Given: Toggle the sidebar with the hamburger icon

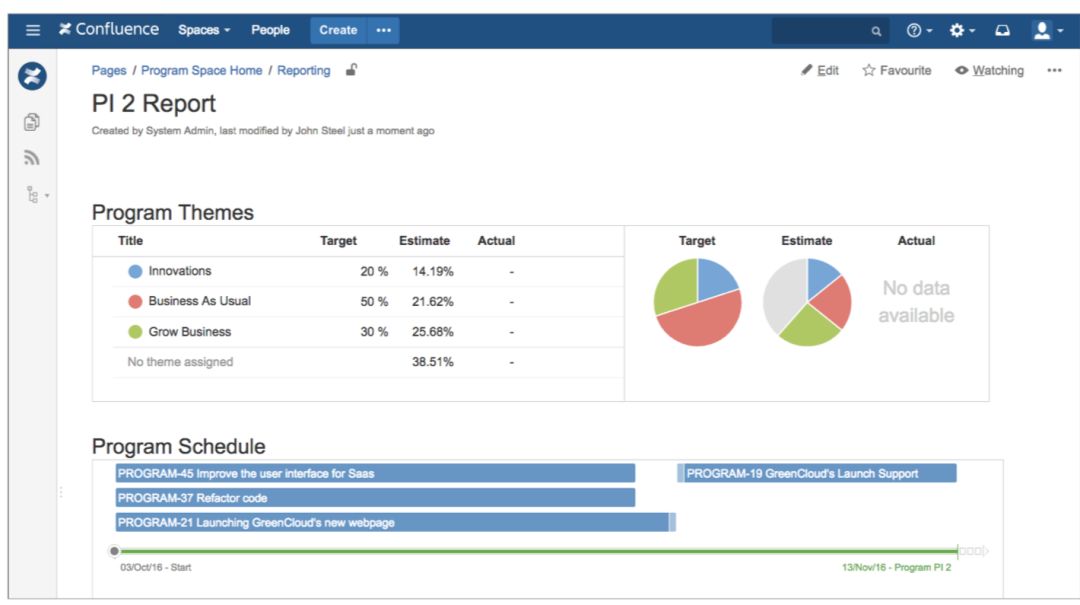Looking at the screenshot, I should [x=33, y=30].
